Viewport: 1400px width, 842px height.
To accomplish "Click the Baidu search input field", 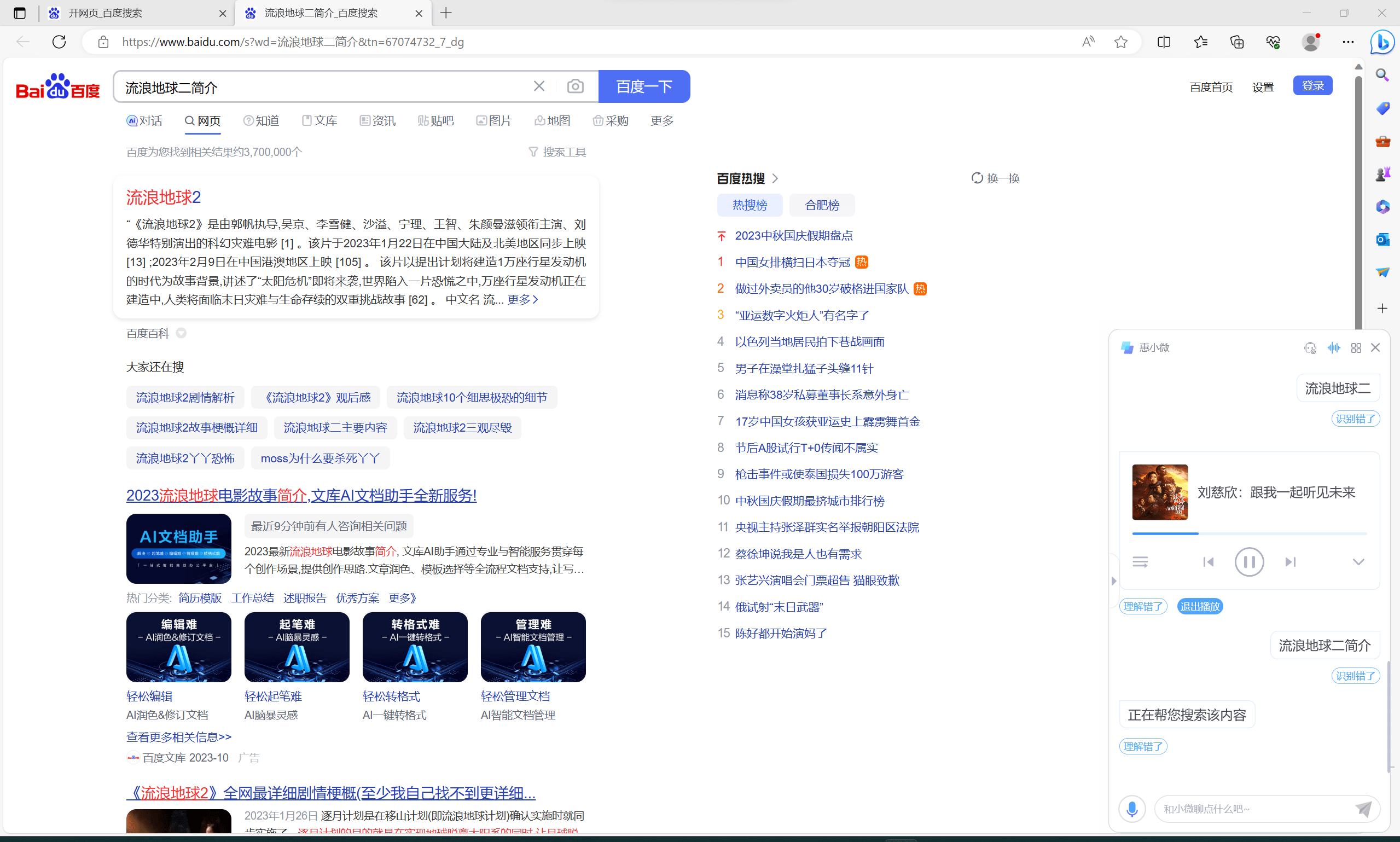I will 323,86.
